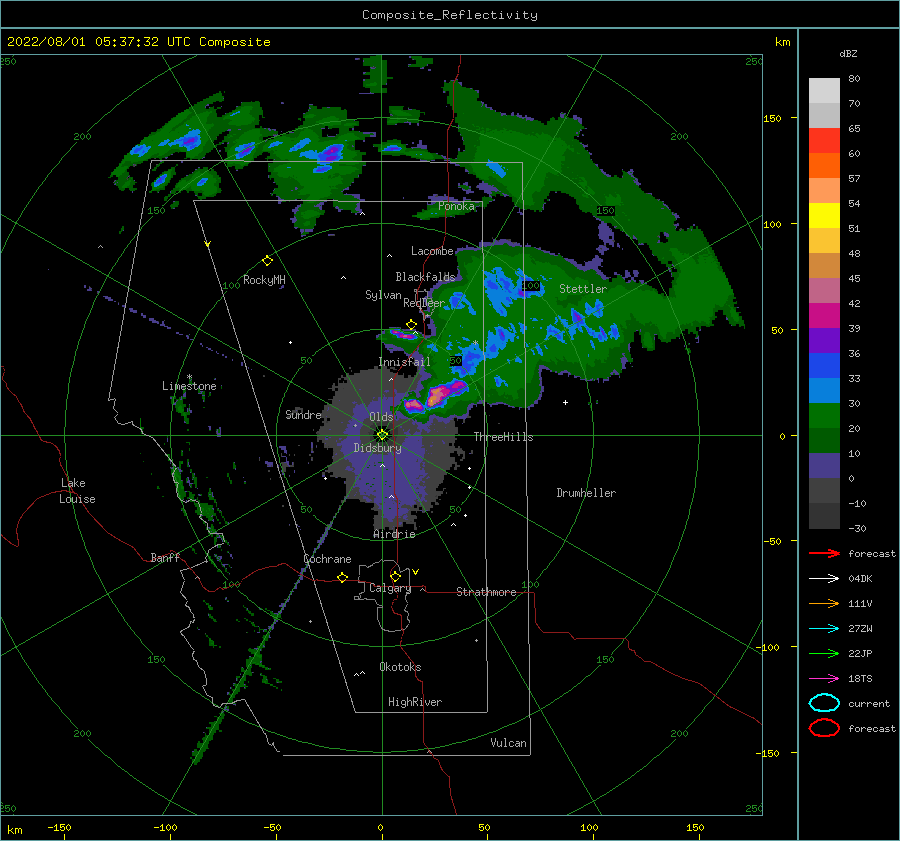Viewport: 900px width, 841px height.
Task: Click the Sylvan label
Action: [383, 295]
